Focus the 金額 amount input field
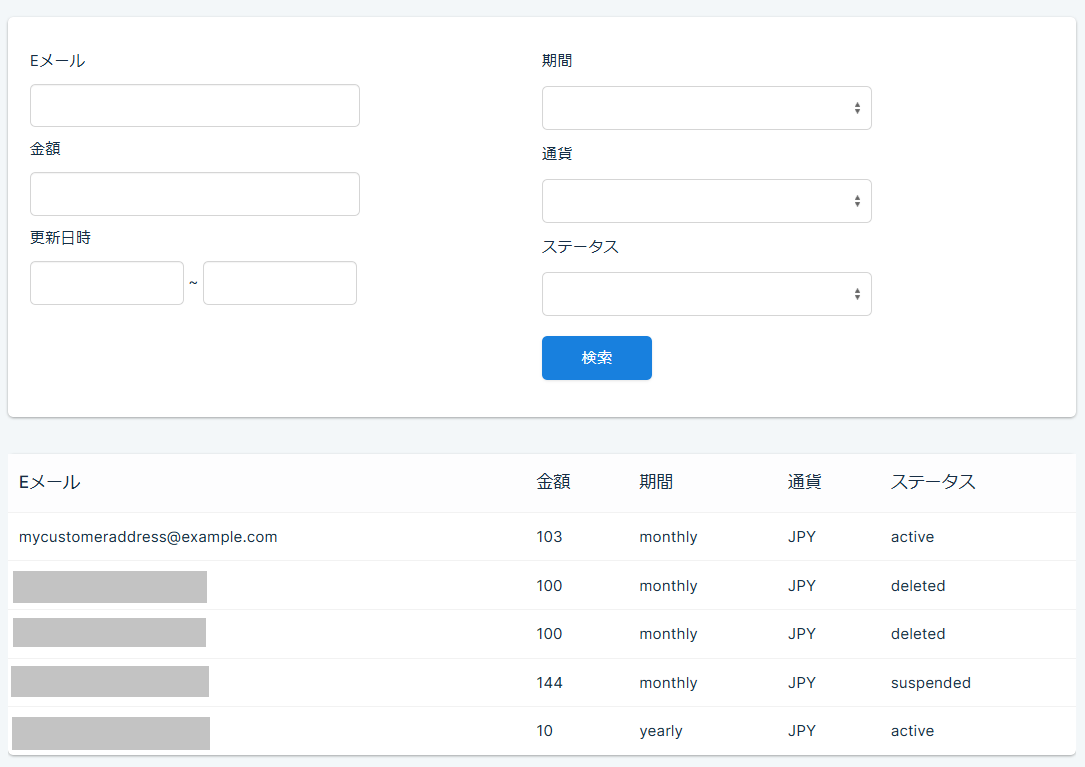This screenshot has width=1085, height=767. tap(194, 194)
